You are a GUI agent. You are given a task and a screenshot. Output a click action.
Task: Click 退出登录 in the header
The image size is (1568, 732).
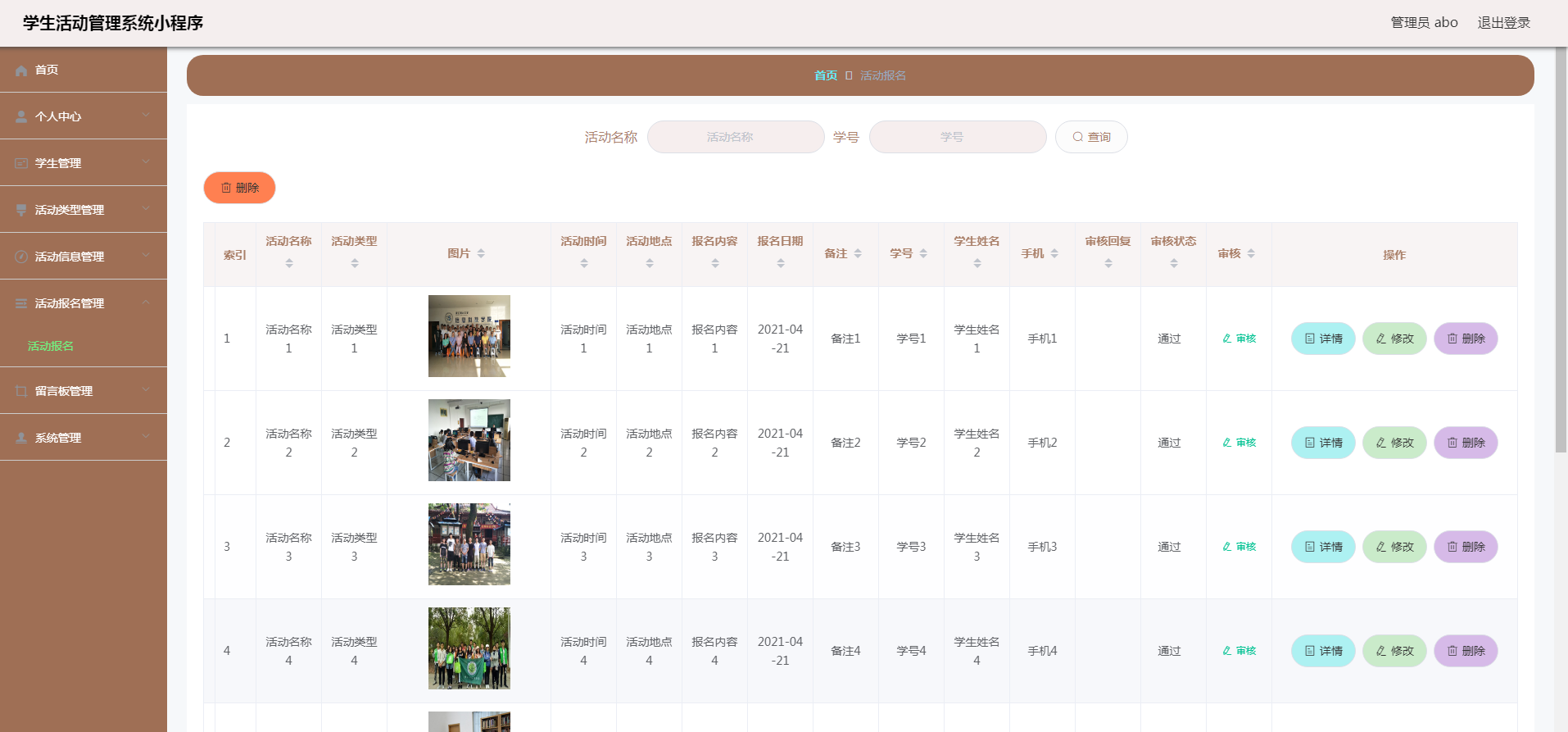[1504, 23]
